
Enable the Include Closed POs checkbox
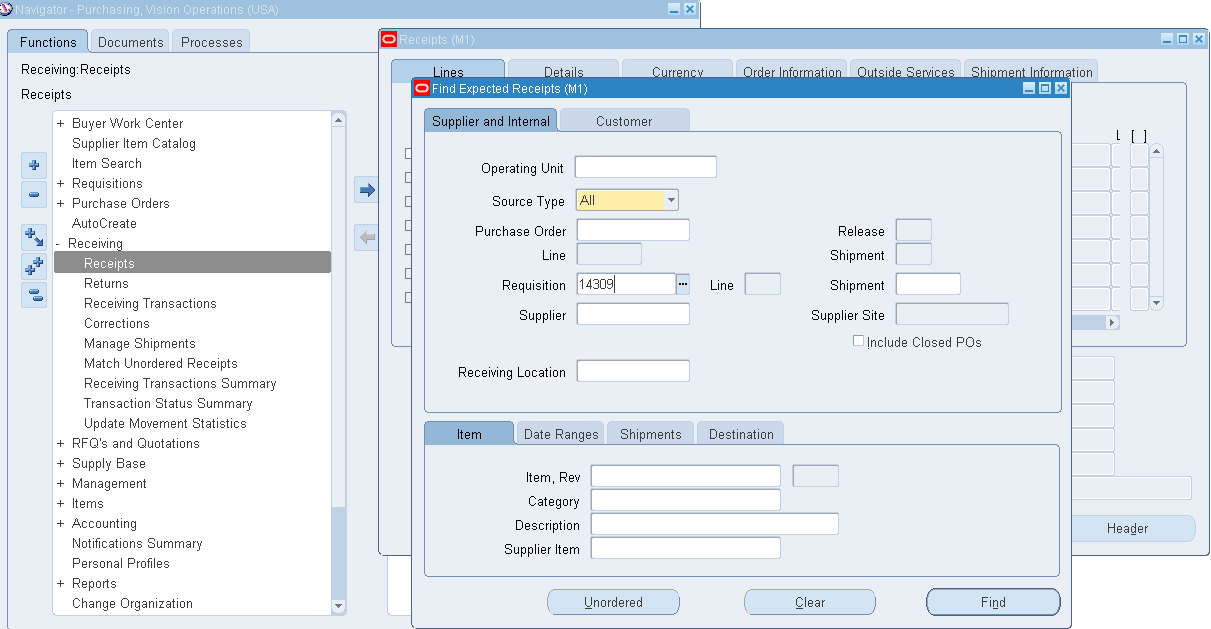coord(858,340)
